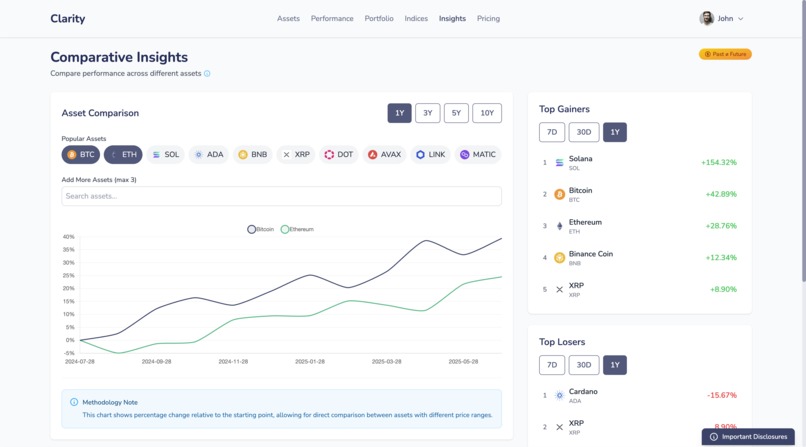Toggle Bitcoin series in chart legend

point(261,229)
